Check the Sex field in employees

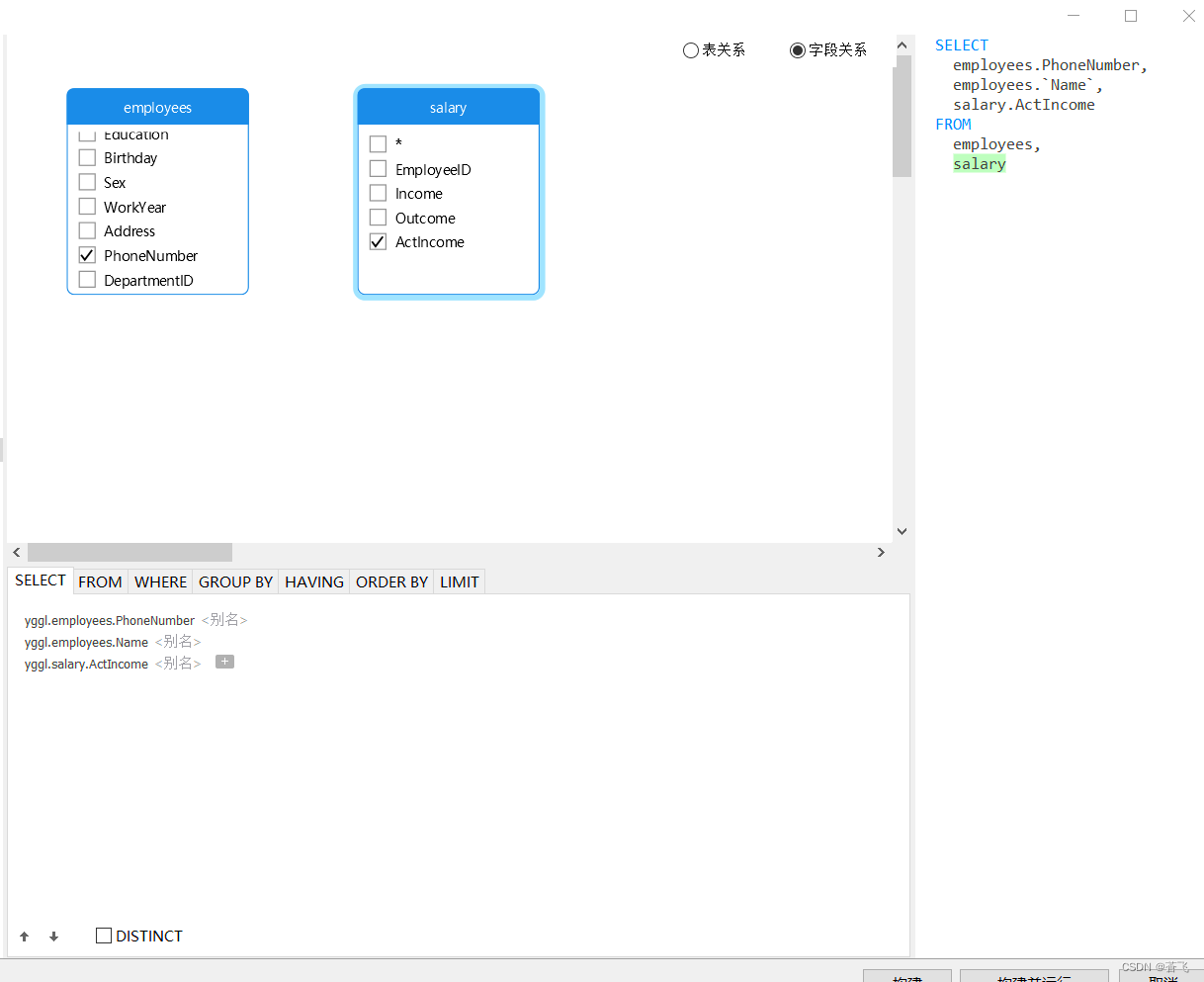[87, 182]
